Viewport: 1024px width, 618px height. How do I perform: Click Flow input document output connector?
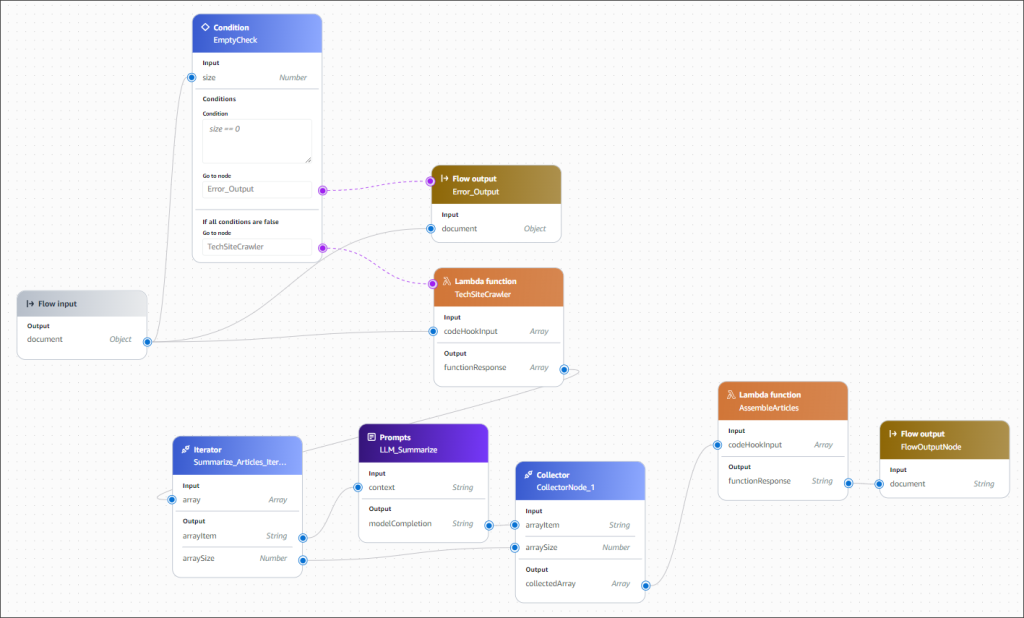148,342
